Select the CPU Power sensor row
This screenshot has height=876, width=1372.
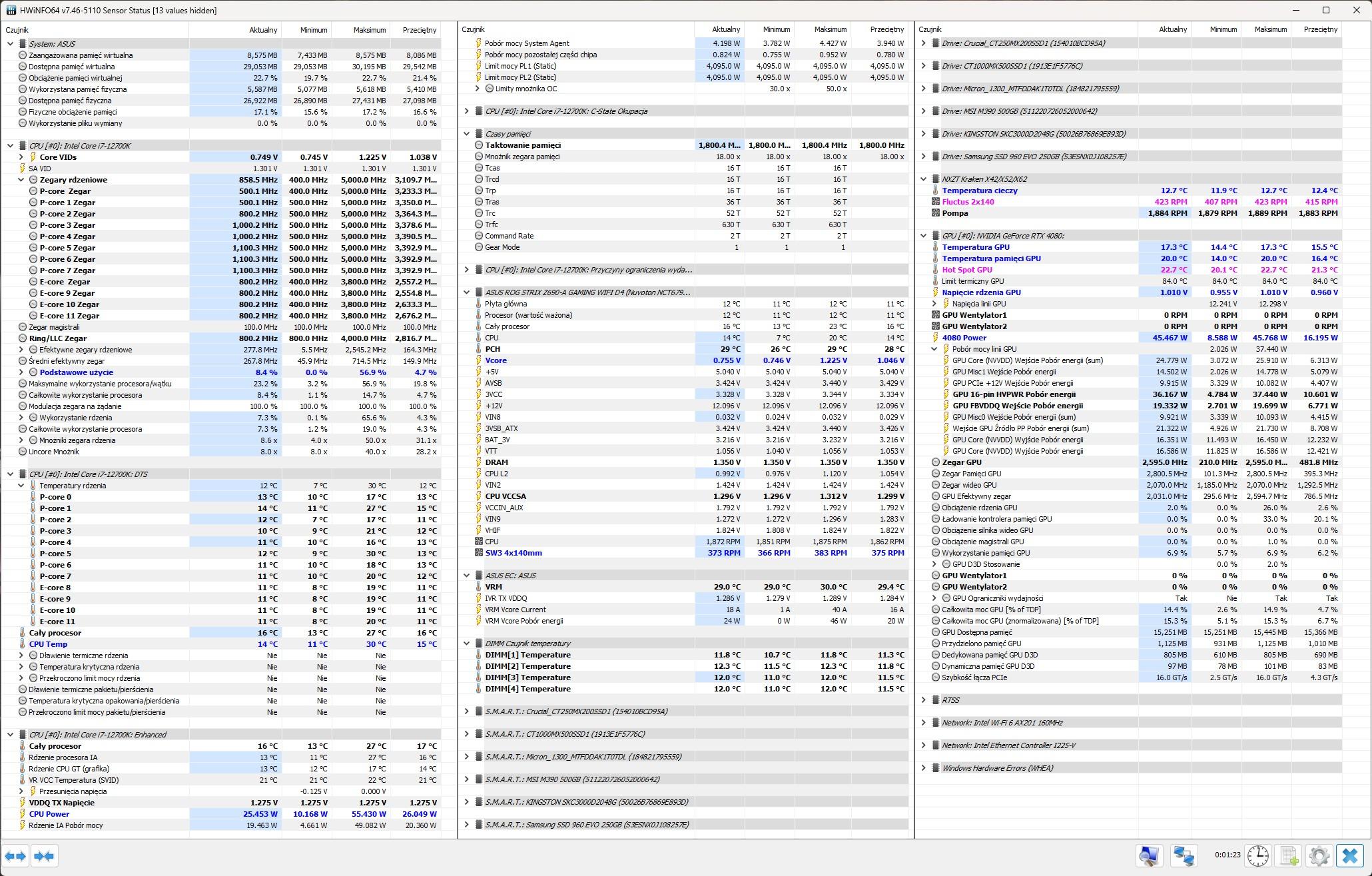(49, 814)
